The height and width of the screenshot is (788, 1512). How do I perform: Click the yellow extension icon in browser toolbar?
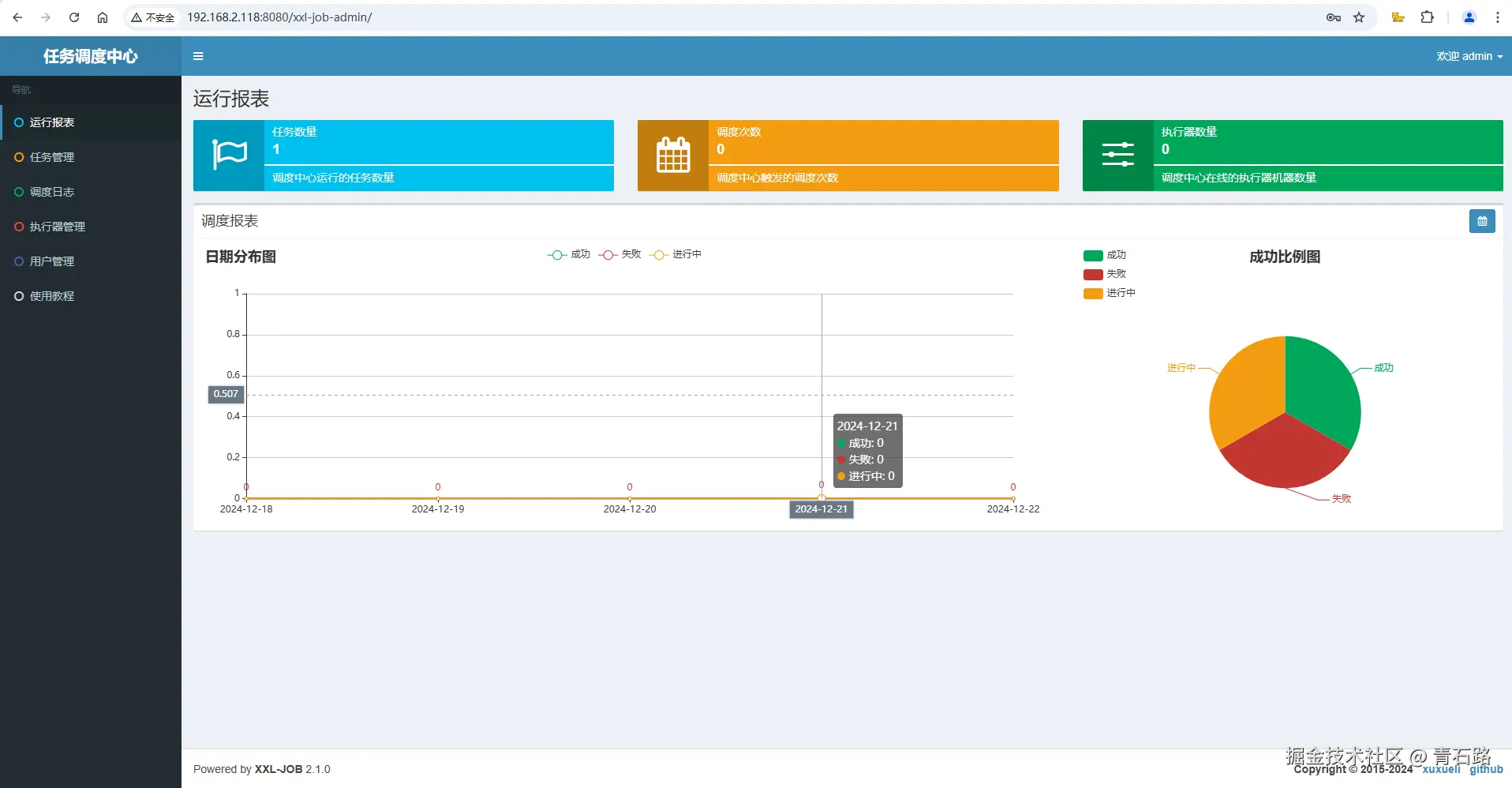point(1398,17)
